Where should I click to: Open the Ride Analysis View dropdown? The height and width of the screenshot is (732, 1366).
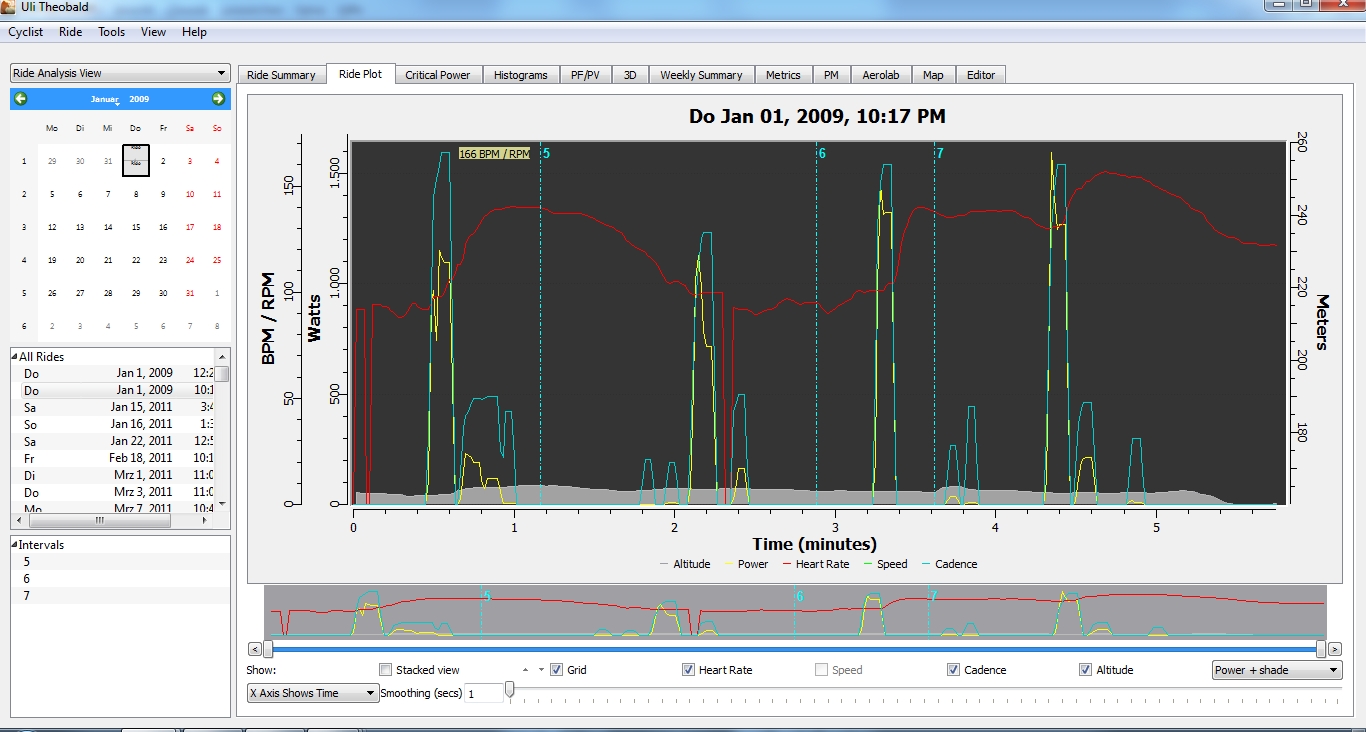[120, 73]
